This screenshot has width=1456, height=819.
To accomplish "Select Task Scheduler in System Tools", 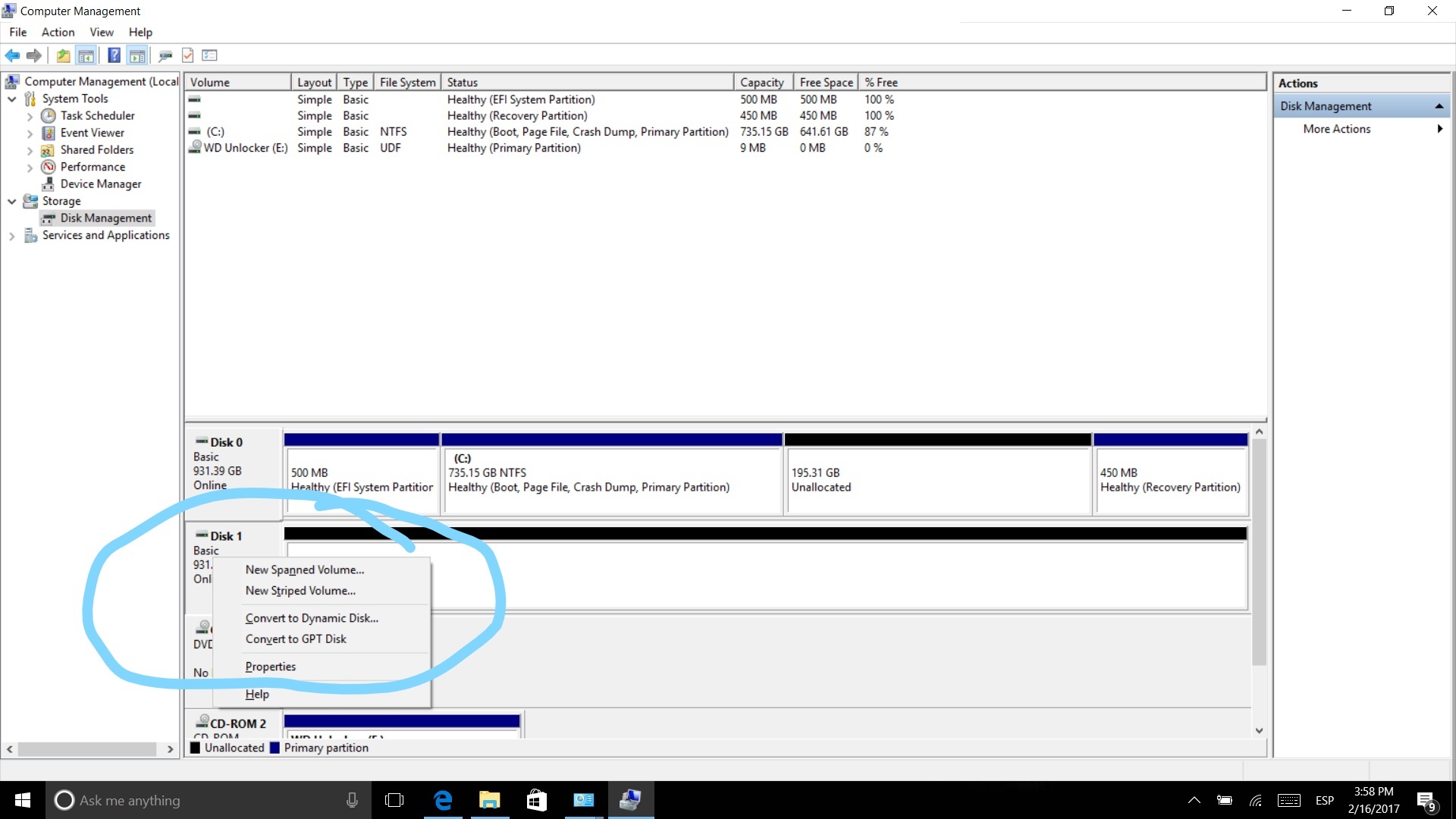I will 97,115.
